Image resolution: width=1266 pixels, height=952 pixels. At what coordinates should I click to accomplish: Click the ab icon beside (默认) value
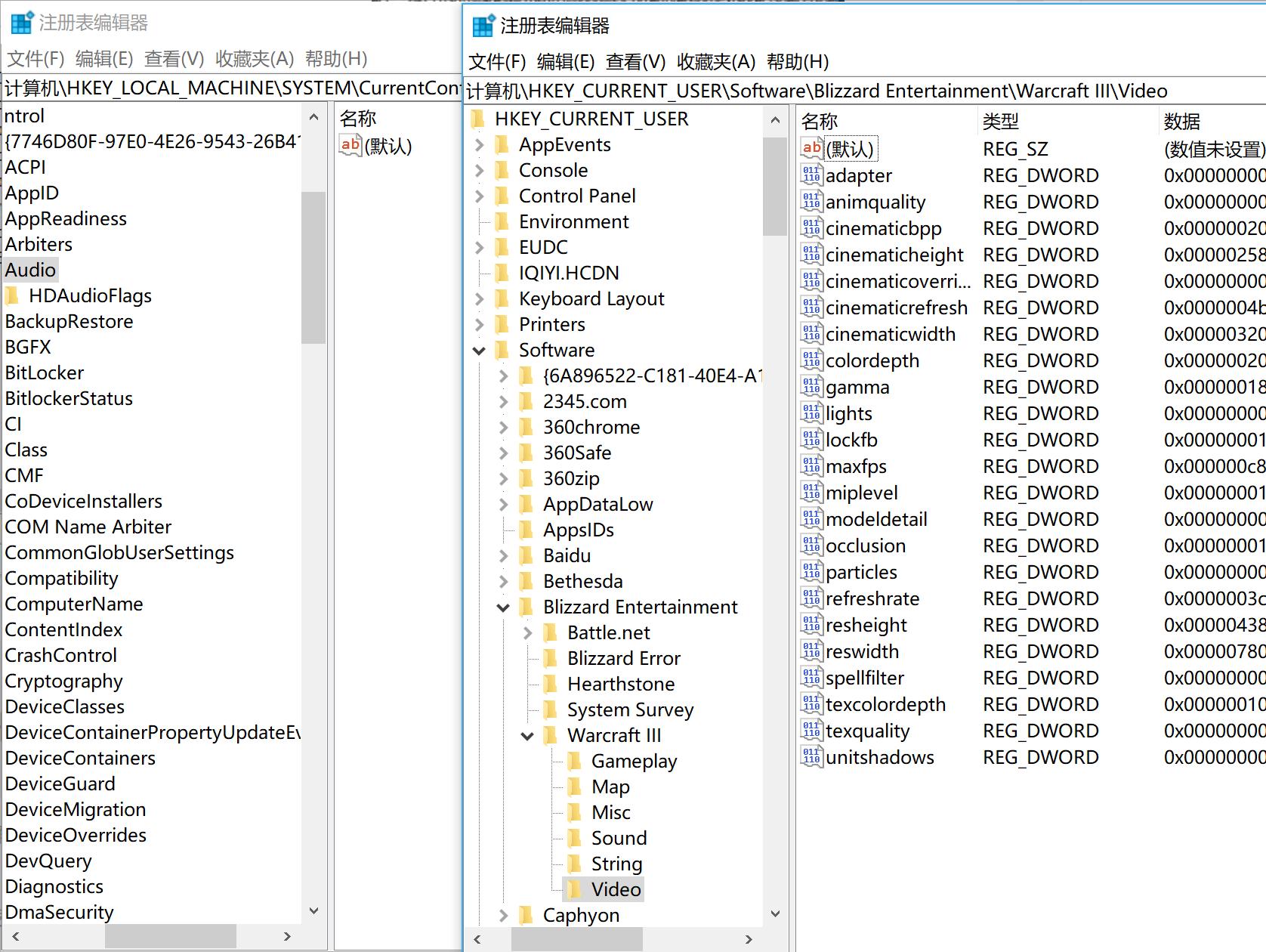click(811, 148)
